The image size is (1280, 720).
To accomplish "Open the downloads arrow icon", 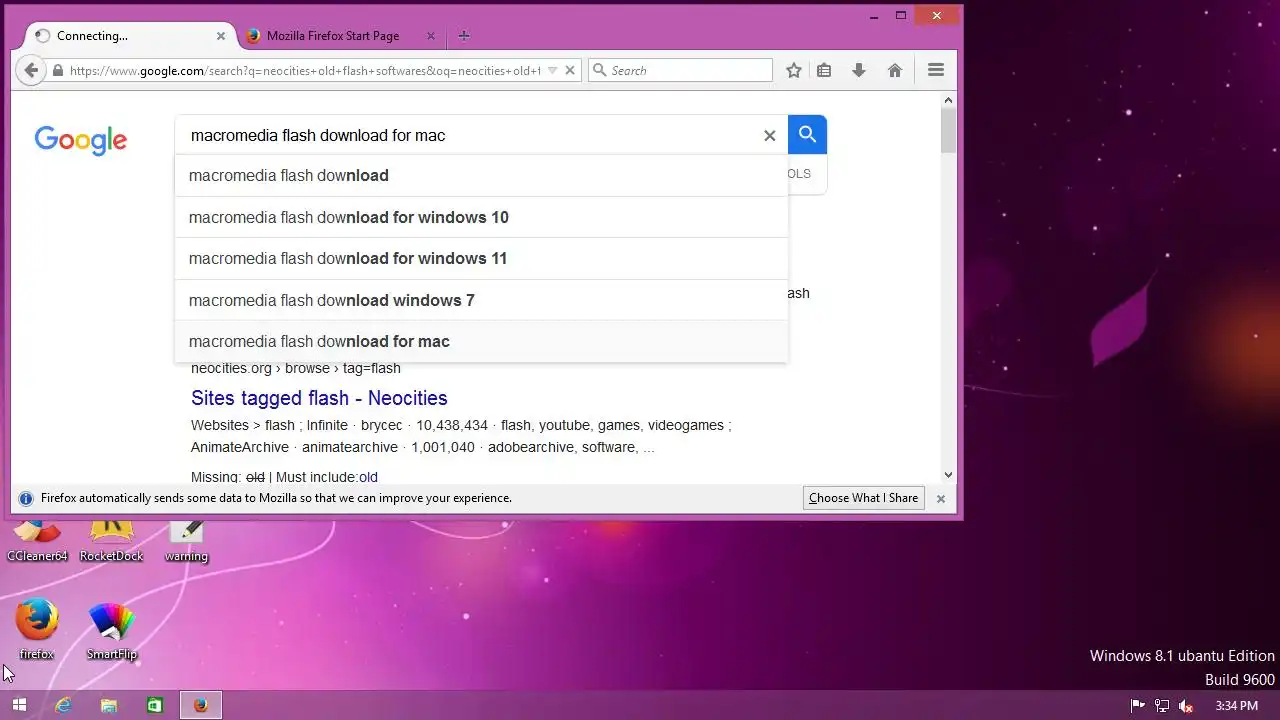I will pyautogui.click(x=859, y=70).
